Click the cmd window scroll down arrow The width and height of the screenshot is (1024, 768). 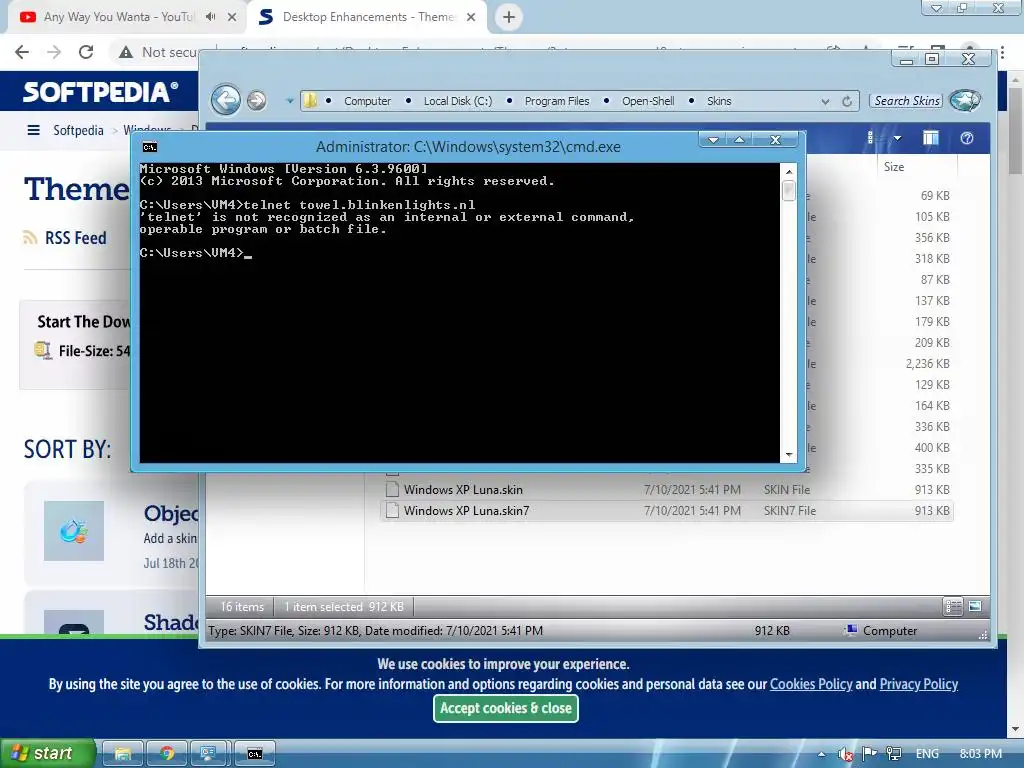click(x=789, y=455)
